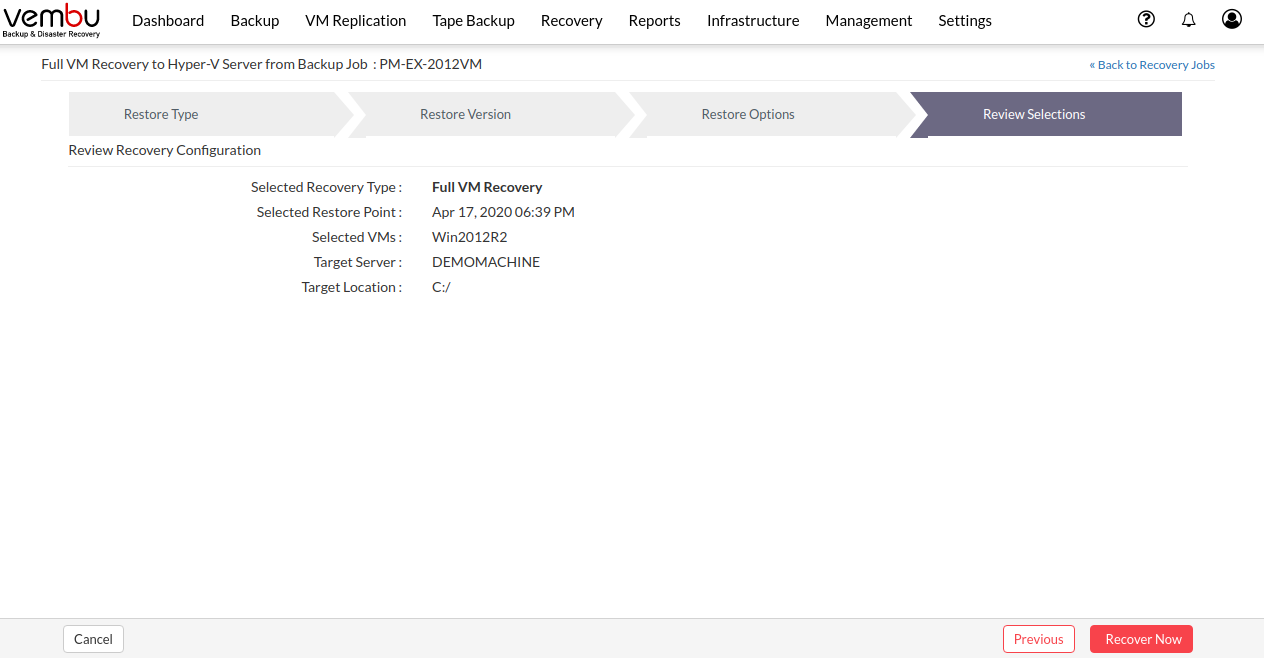Click the Cancel button
The width and height of the screenshot is (1264, 665).
coord(93,639)
